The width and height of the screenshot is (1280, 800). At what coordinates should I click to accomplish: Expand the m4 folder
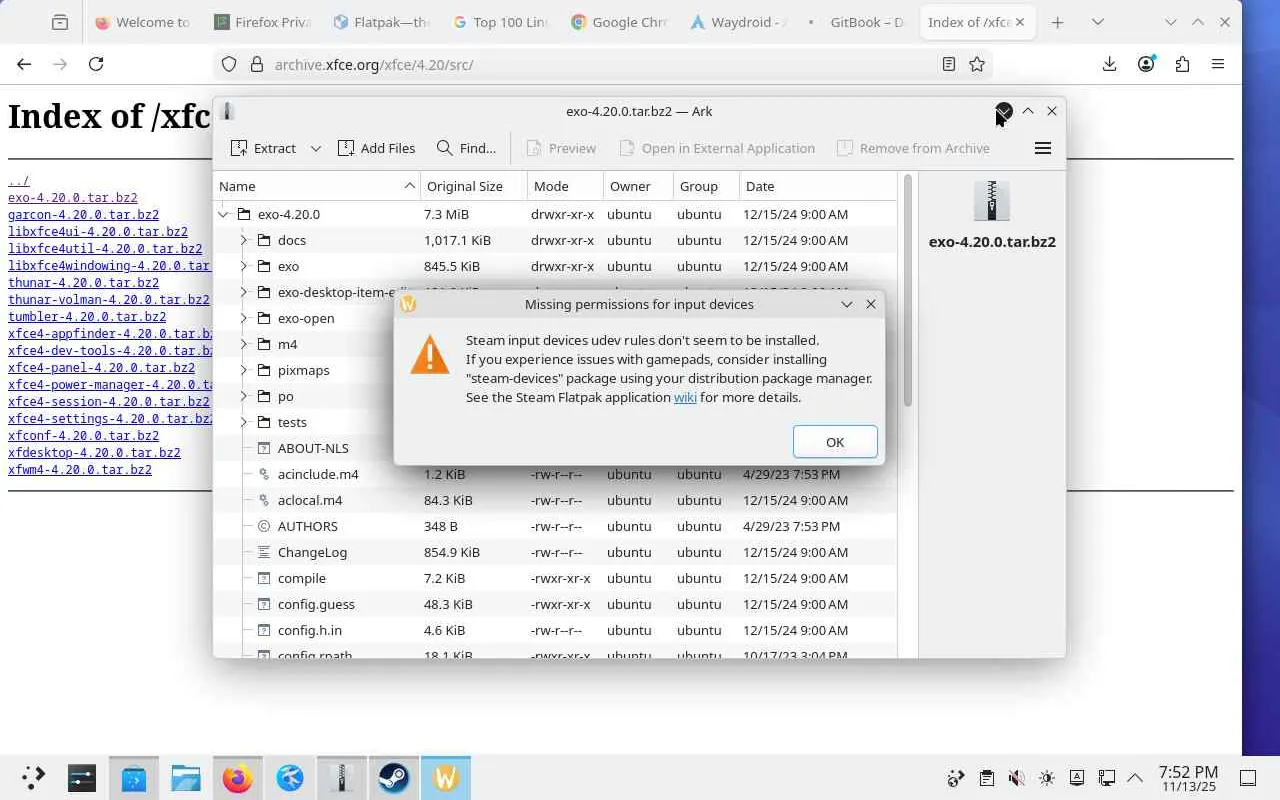pyautogui.click(x=243, y=344)
